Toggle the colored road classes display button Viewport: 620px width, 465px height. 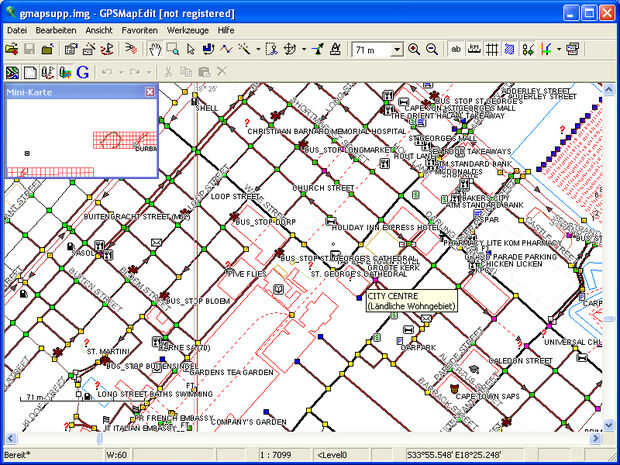[546, 49]
